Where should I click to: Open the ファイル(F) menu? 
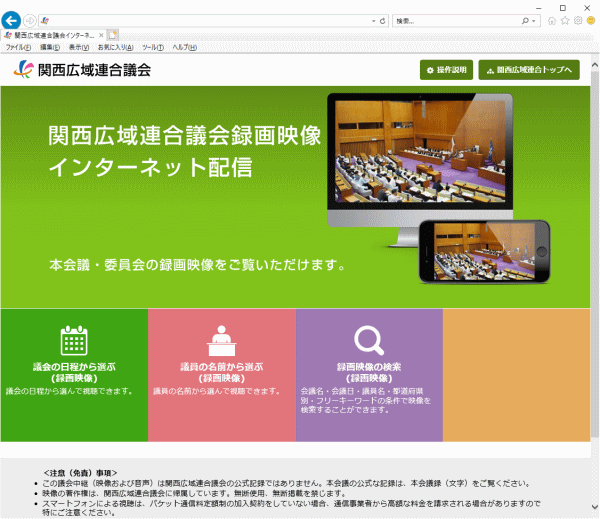18,47
